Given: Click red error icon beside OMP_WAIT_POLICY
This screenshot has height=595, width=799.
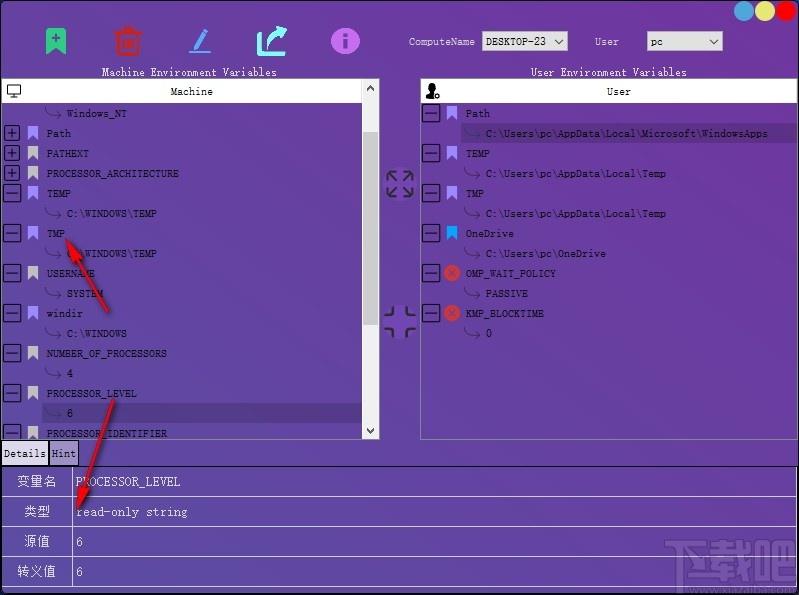Looking at the screenshot, I should click(452, 273).
